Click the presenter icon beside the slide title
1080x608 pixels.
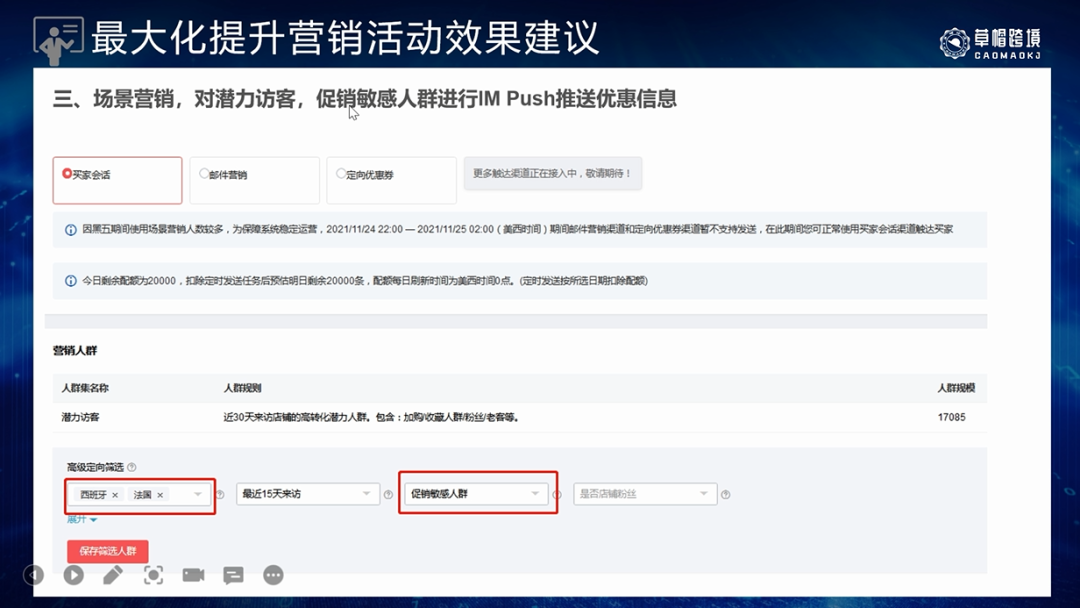(58, 40)
